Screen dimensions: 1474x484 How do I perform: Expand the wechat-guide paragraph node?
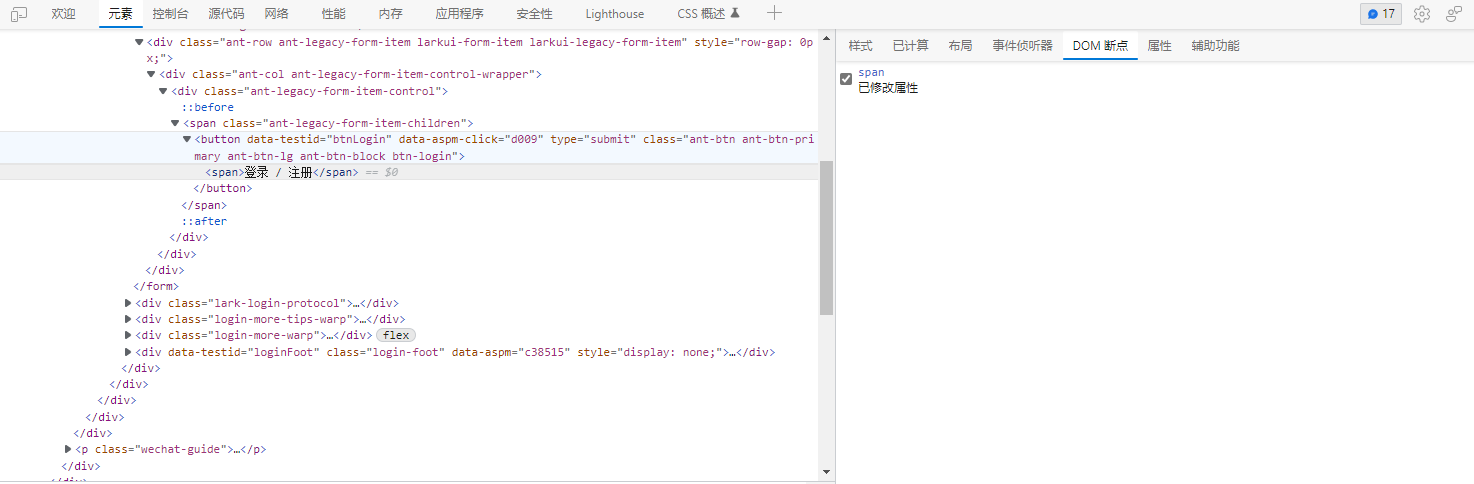(68, 450)
